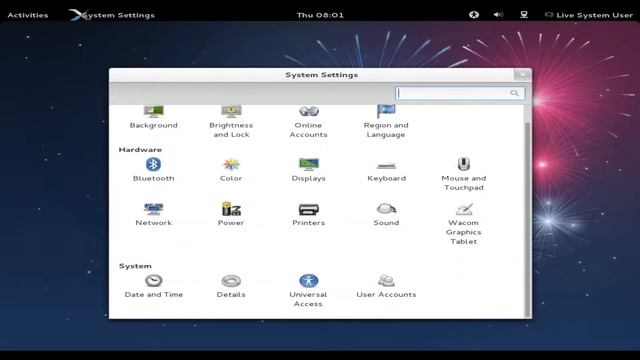Open Mouse and Touchpad settings
The image size is (640, 360).
[x=464, y=174]
